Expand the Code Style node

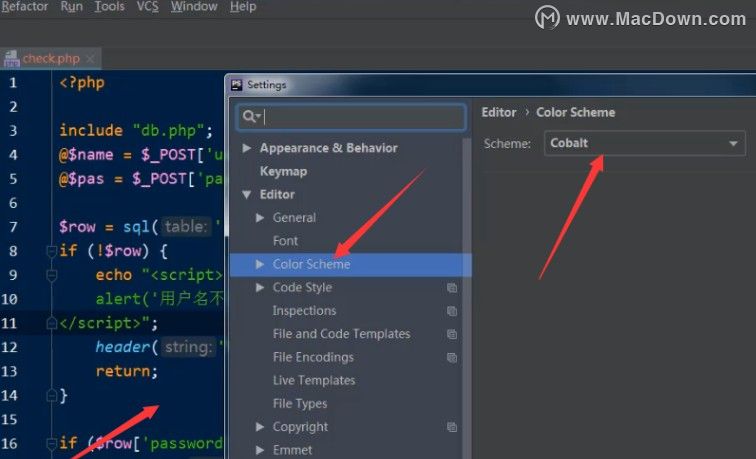[260, 287]
